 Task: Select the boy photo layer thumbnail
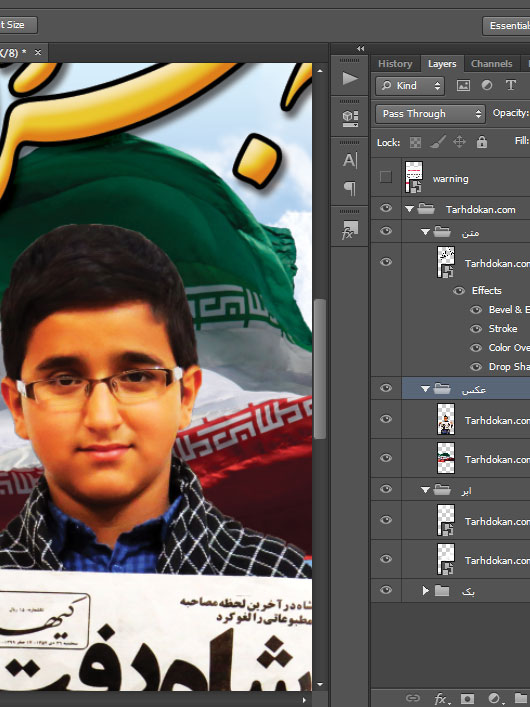click(x=446, y=419)
